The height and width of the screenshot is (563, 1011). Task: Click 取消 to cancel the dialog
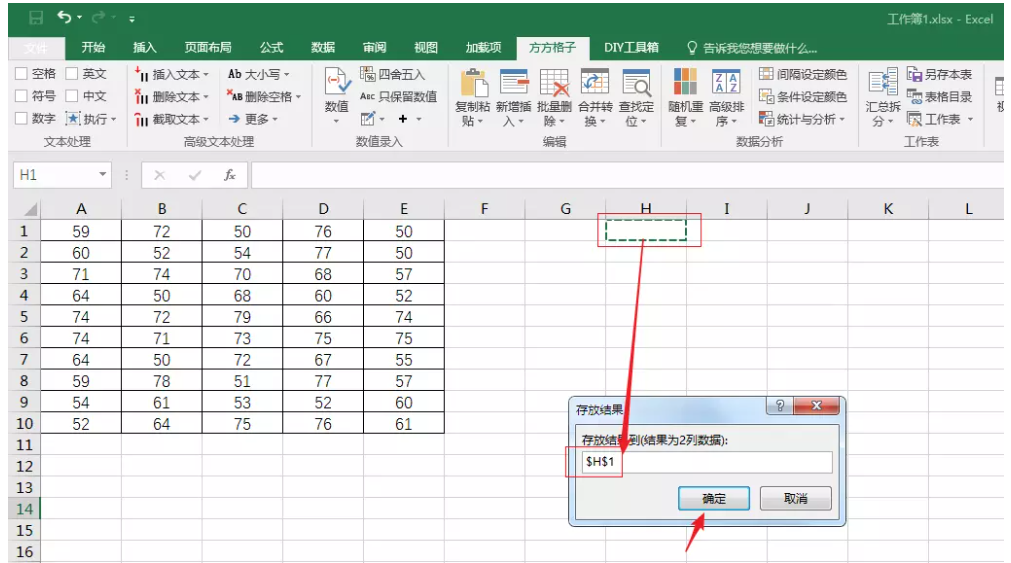pos(795,498)
